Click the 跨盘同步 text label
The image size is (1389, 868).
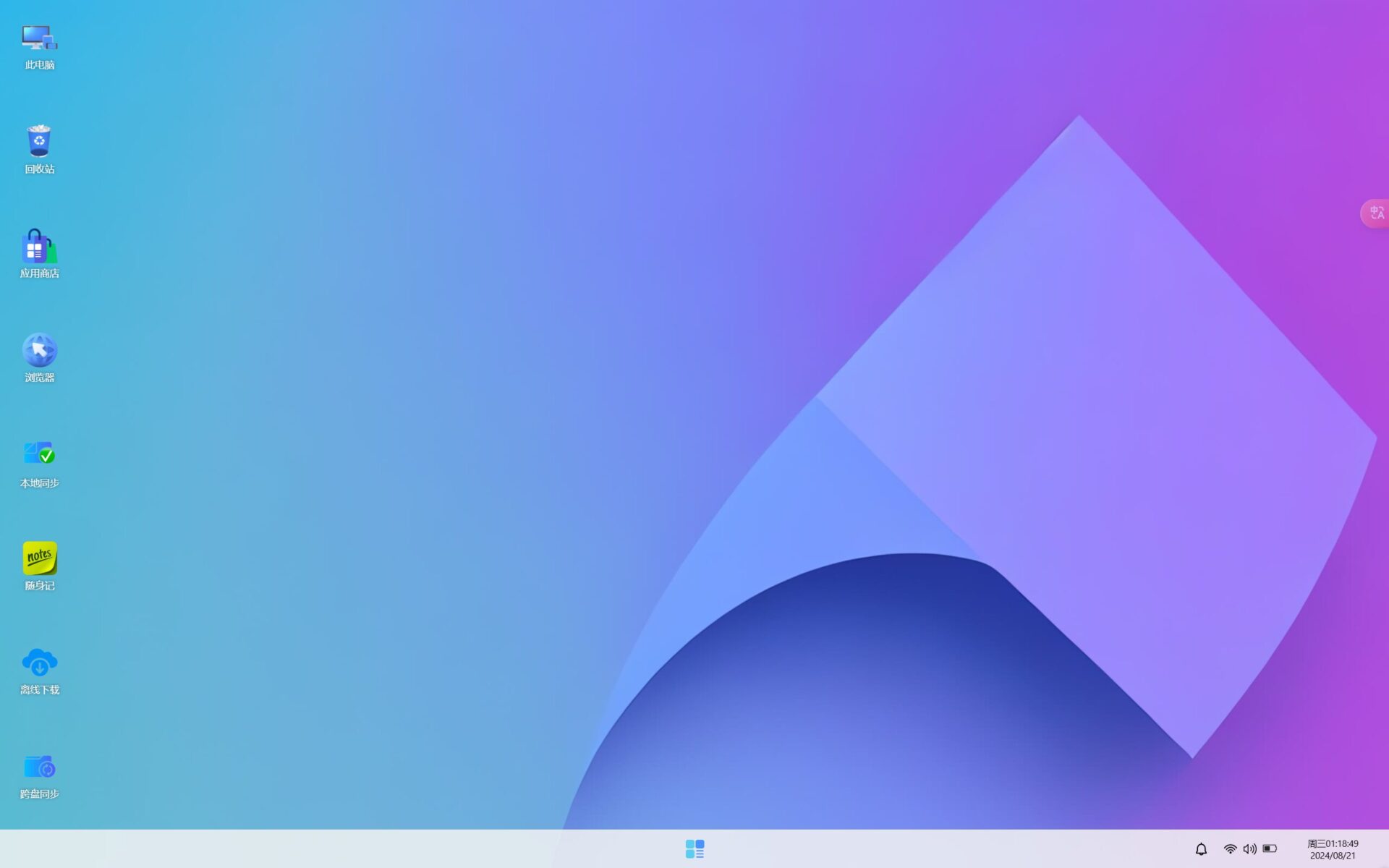[x=39, y=794]
